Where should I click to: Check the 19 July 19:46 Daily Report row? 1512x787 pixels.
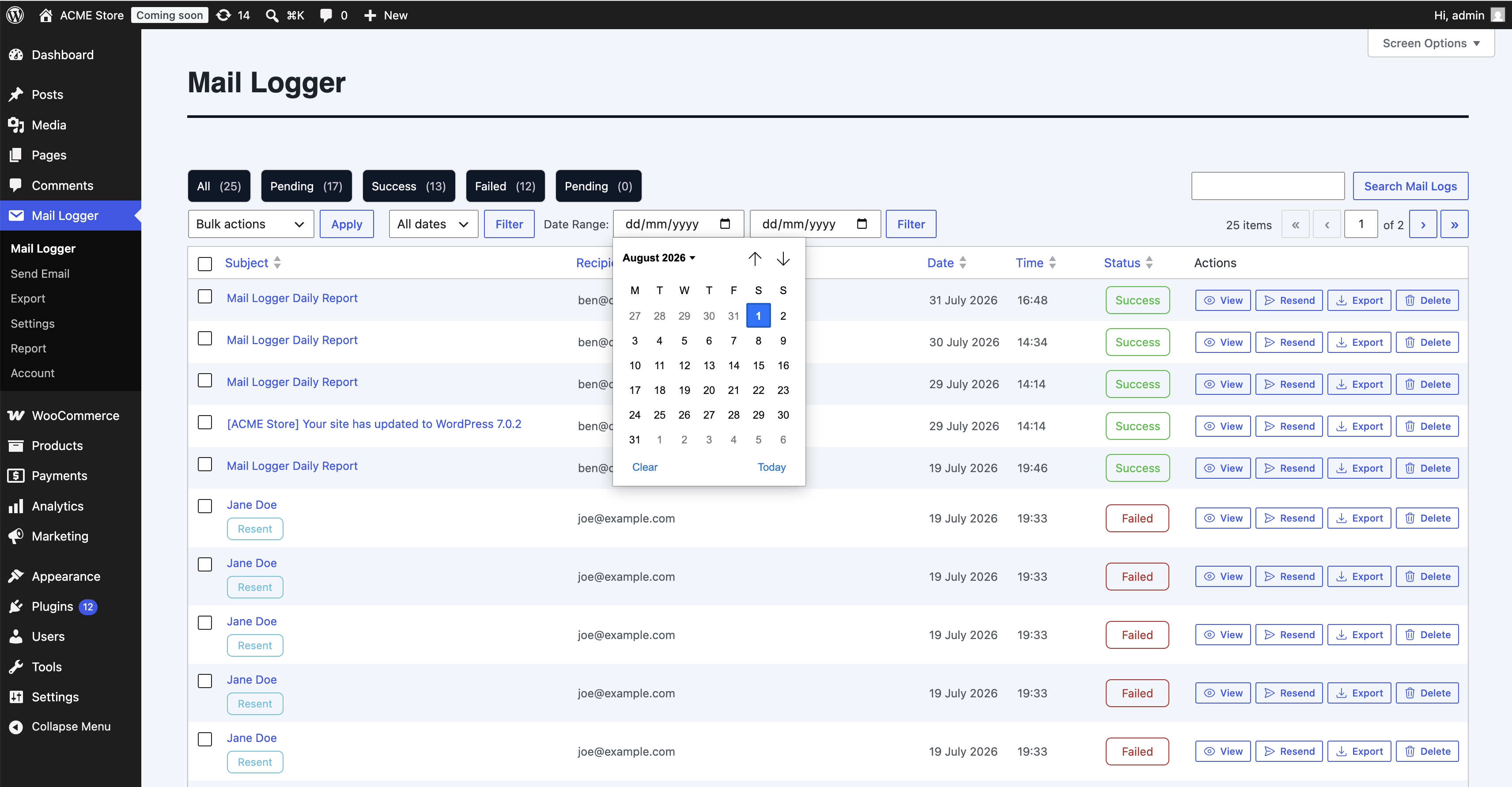click(x=205, y=464)
